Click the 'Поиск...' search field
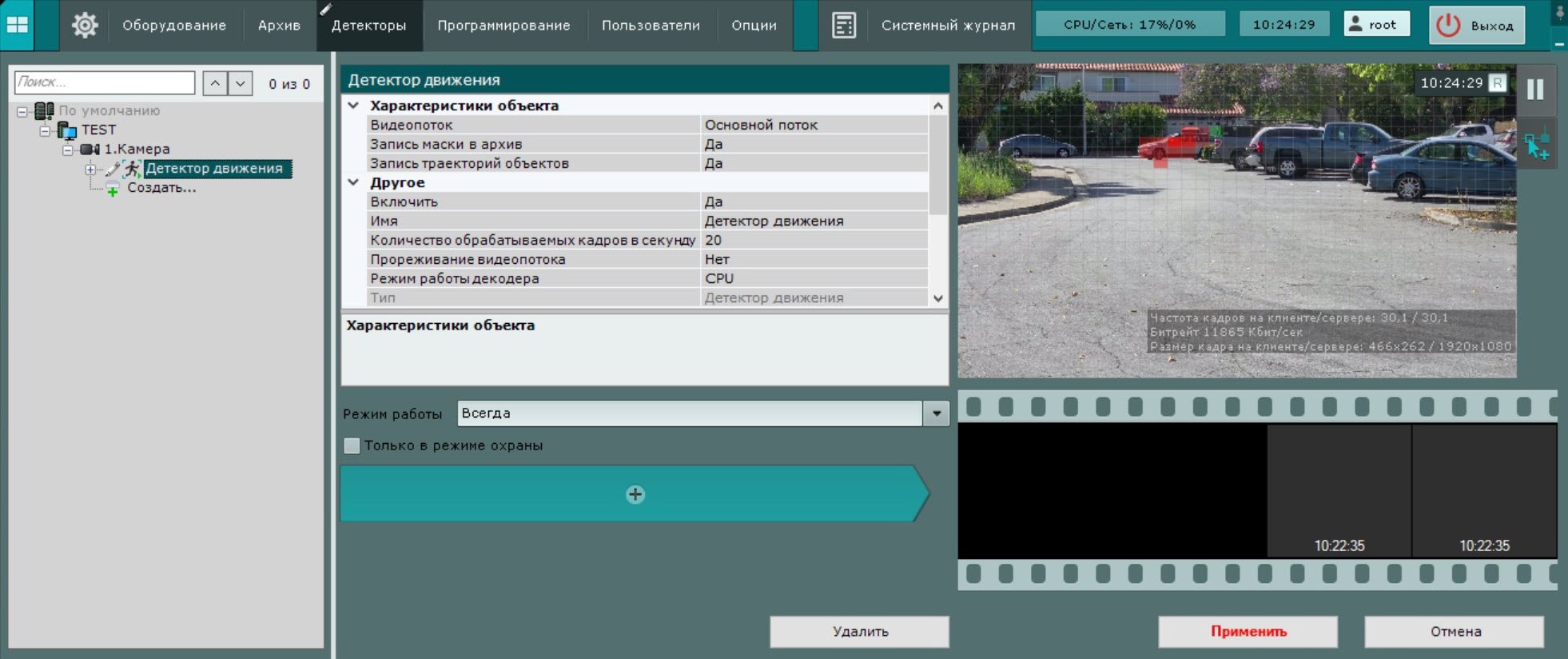The height and width of the screenshot is (659, 1568). tap(105, 82)
